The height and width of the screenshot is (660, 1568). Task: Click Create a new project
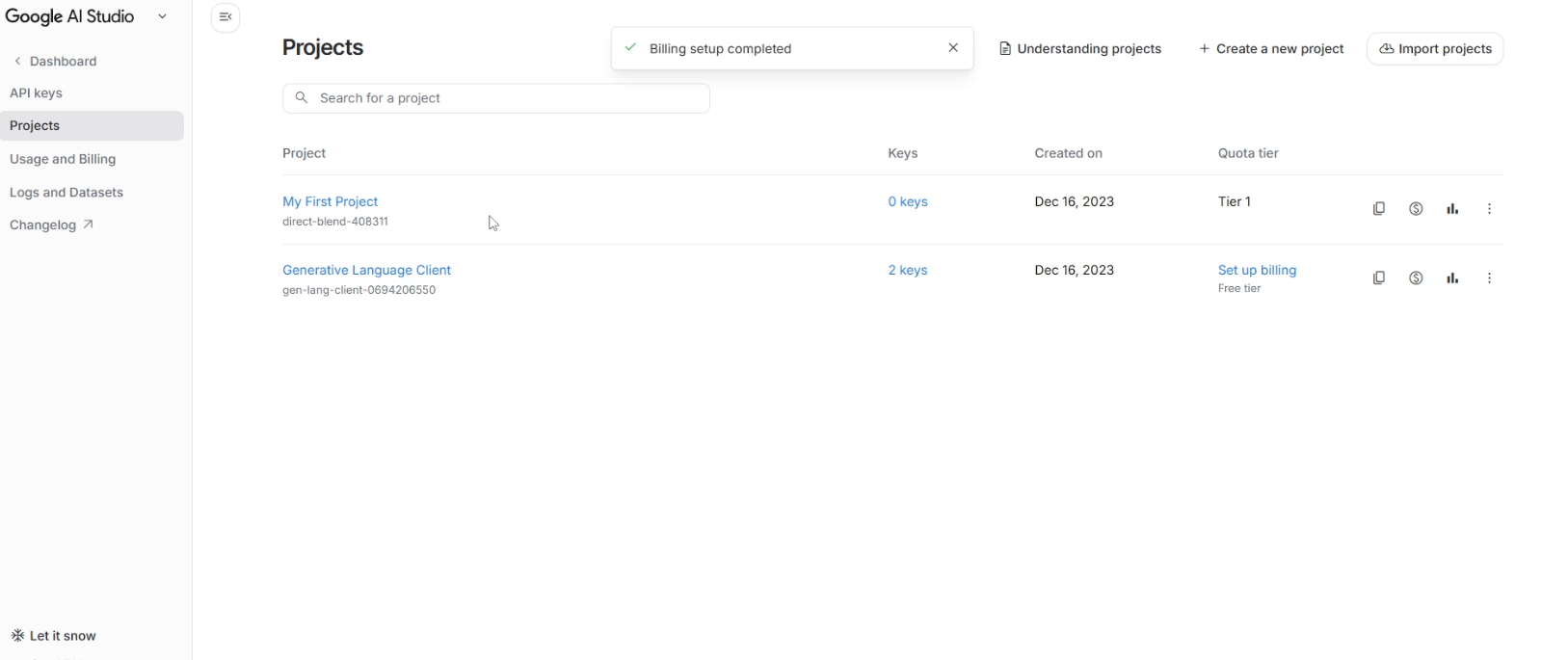tap(1272, 49)
